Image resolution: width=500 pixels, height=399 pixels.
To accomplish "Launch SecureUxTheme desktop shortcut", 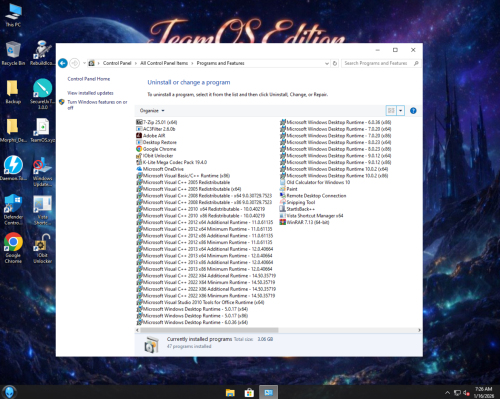I will pyautogui.click(x=42, y=94).
